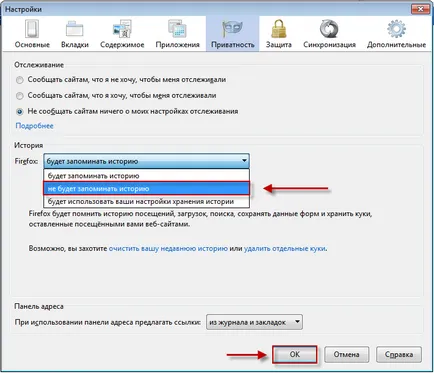Screen dimensions: 434x373
Task: Select 'Сообщать сайтам, что я не хочу' radio
Action: coord(20,80)
